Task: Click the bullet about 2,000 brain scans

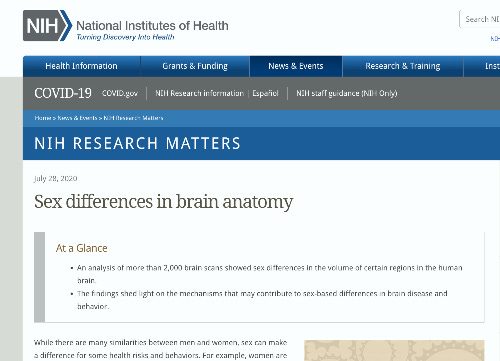Action: (269, 274)
